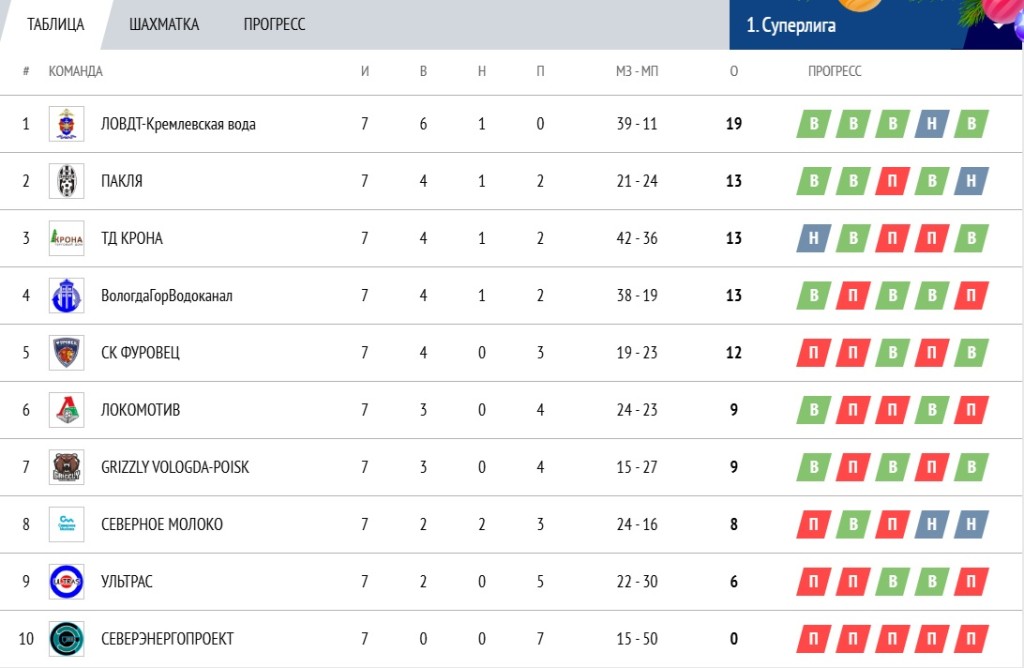Viewport: 1024px width, 668px height.
Task: Click the blue draw badge in ПАКЛЯ's progress
Action: [x=971, y=181]
